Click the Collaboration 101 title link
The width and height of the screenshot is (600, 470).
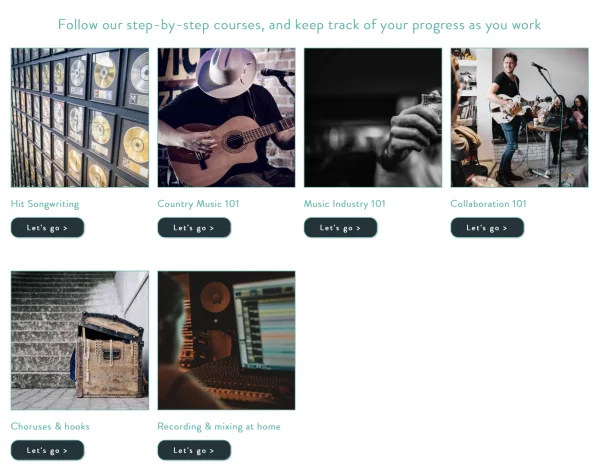[488, 204]
